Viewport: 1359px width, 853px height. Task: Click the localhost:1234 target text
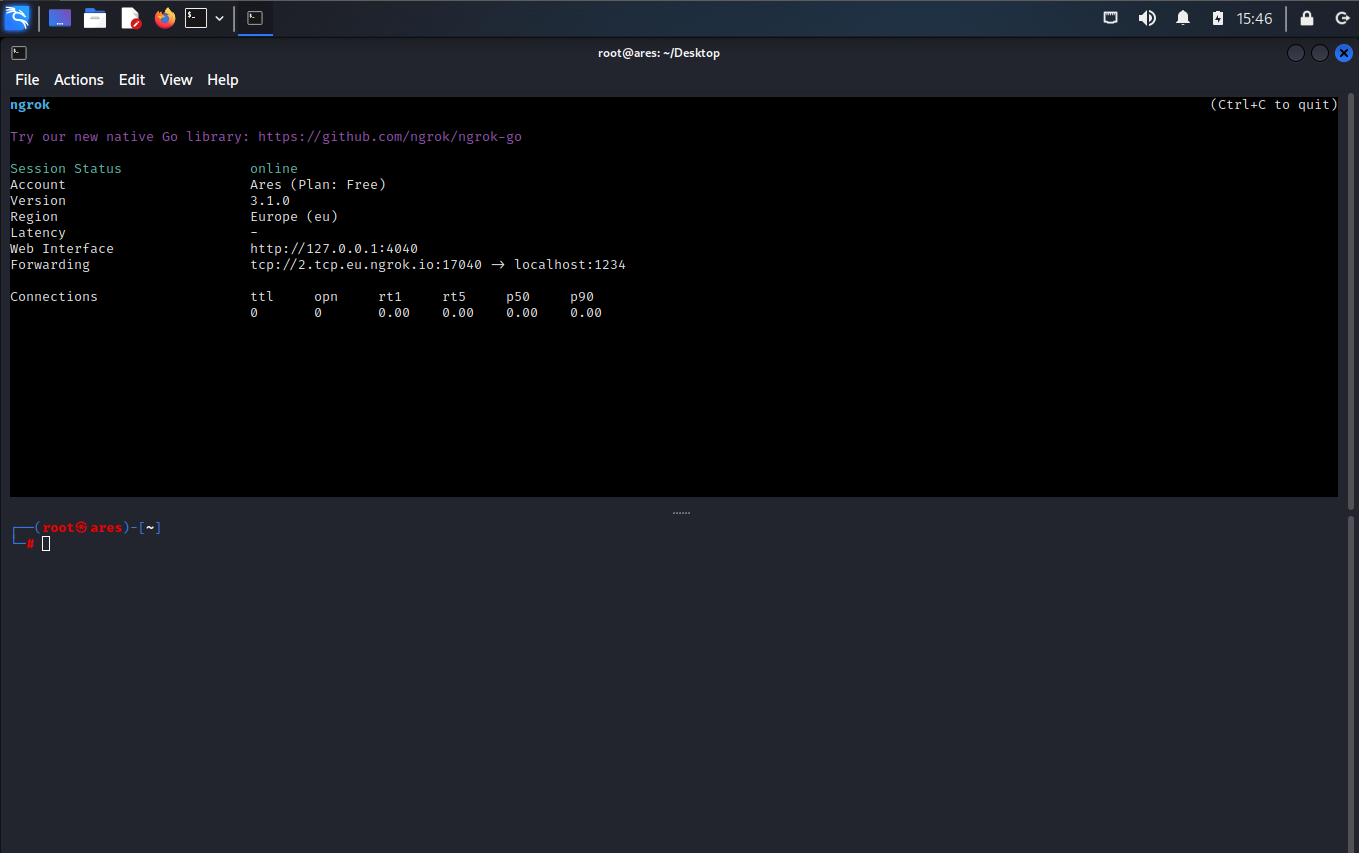coord(570,265)
